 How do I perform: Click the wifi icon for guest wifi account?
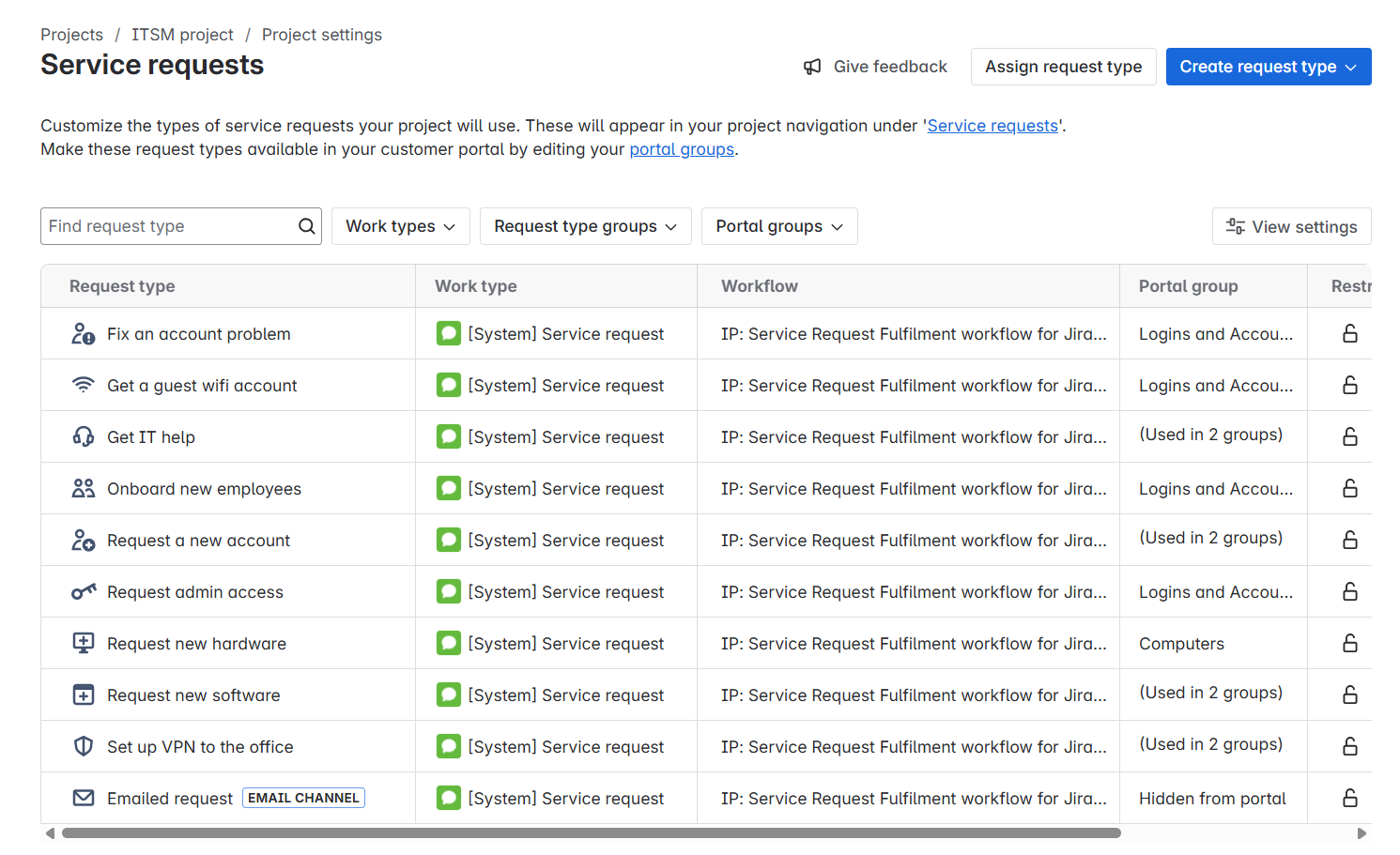pyautogui.click(x=84, y=385)
